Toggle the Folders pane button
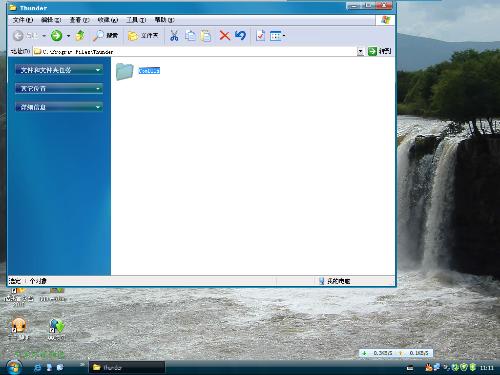 [x=143, y=35]
